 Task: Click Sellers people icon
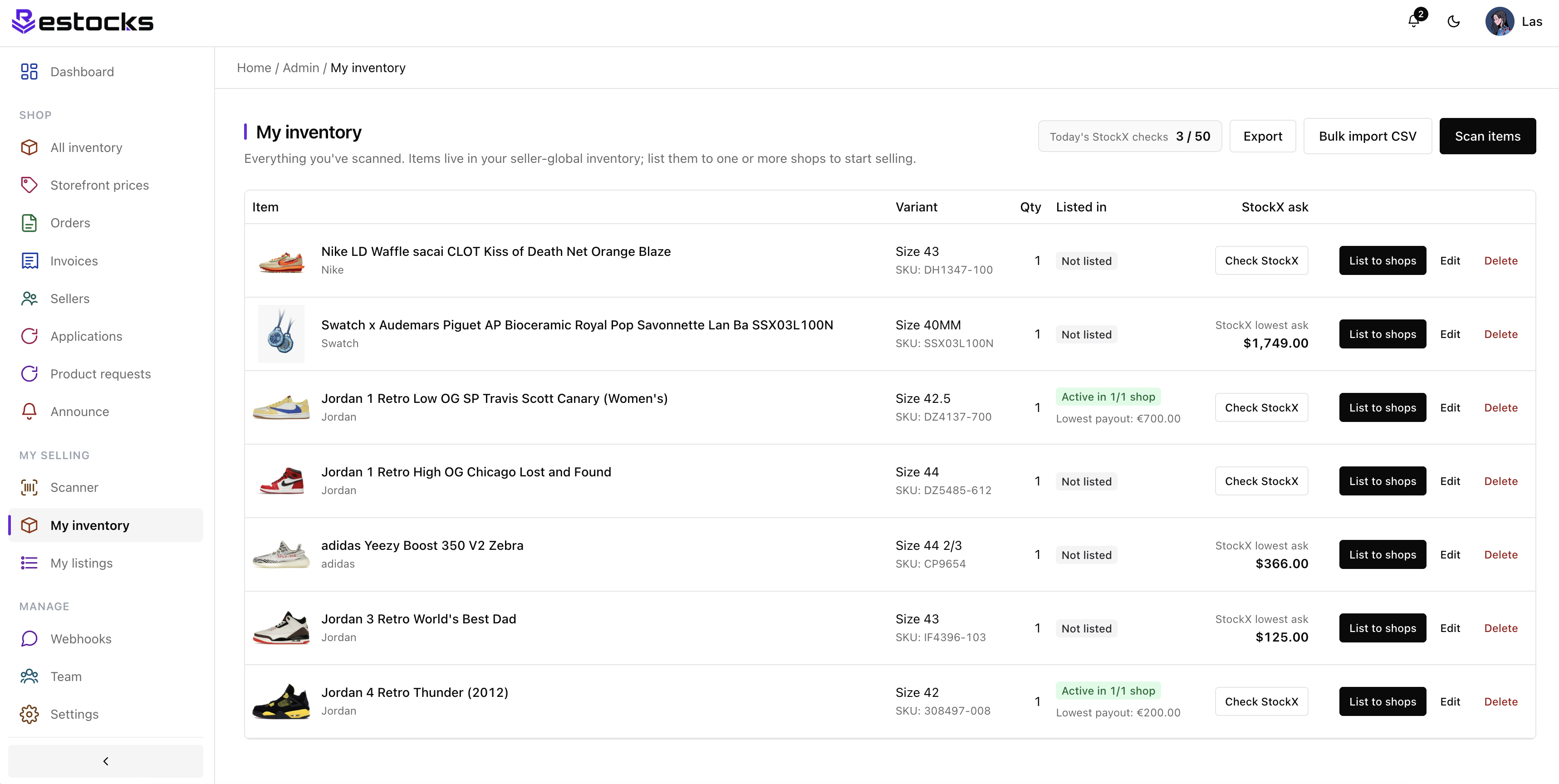point(29,298)
